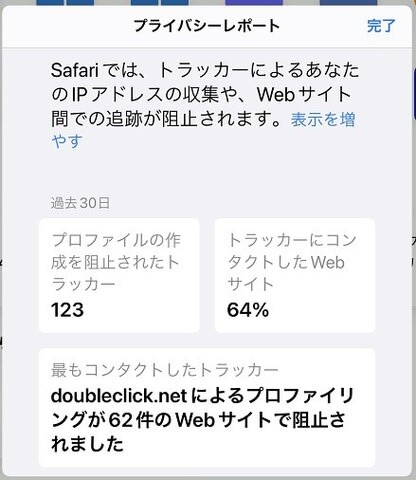Click the rightmost dark blue tab above sheet
Image resolution: width=416 pixels, height=480 pixels.
(x=348, y=3)
